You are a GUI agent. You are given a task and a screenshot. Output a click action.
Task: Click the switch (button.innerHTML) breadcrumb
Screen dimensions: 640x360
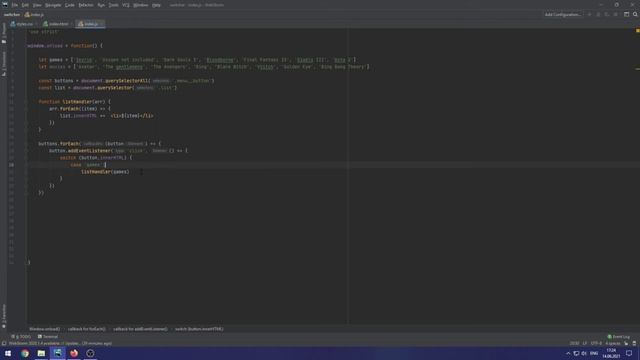[x=199, y=329]
